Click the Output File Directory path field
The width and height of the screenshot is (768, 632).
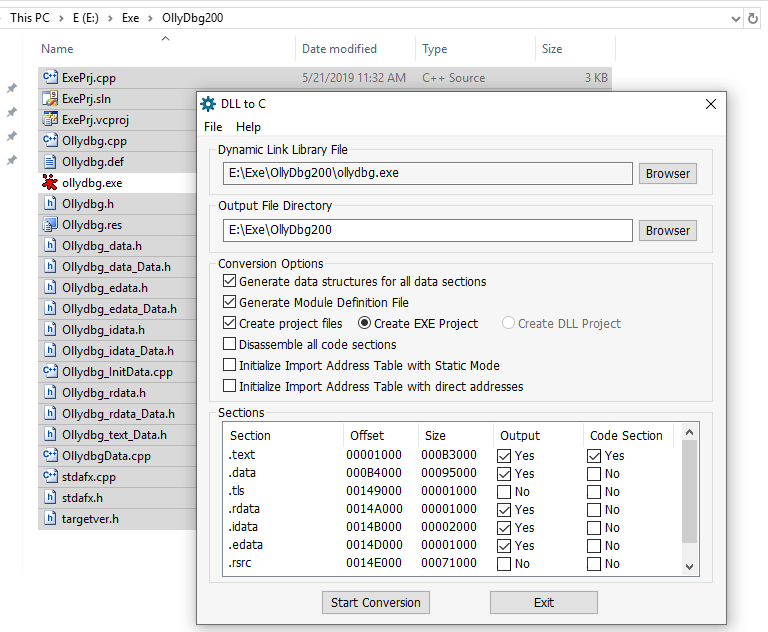point(428,230)
